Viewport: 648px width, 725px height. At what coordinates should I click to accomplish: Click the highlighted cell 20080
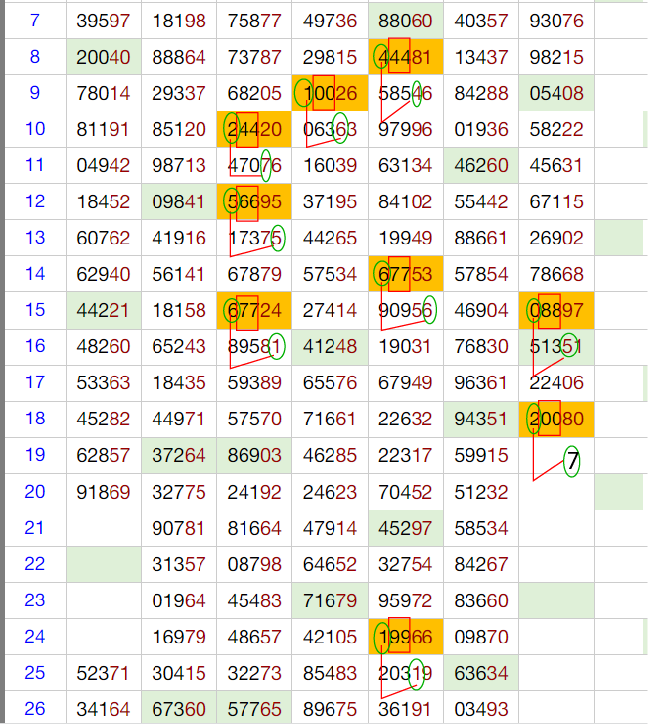coord(557,418)
